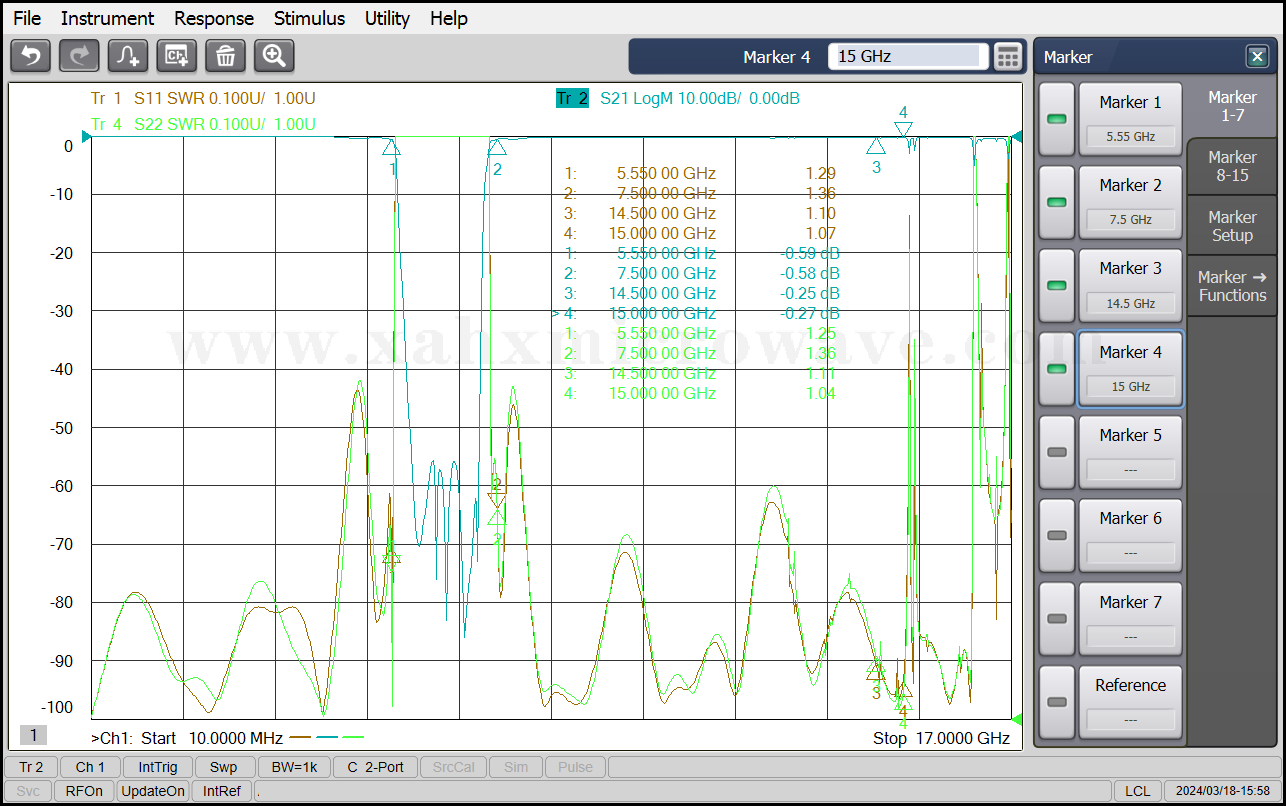This screenshot has height=806, width=1286.
Task: Click the add channel window toolbar icon
Action: pos(177,56)
